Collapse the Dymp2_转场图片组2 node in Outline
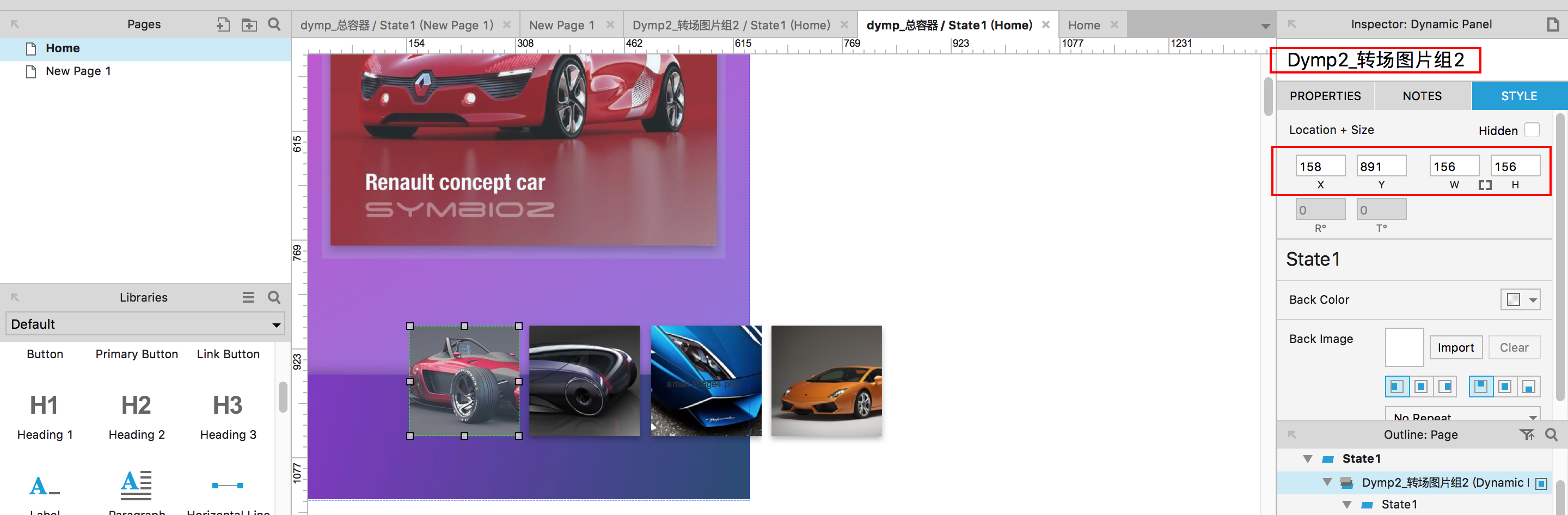Screen dimensions: 1568x515 (x=1327, y=483)
